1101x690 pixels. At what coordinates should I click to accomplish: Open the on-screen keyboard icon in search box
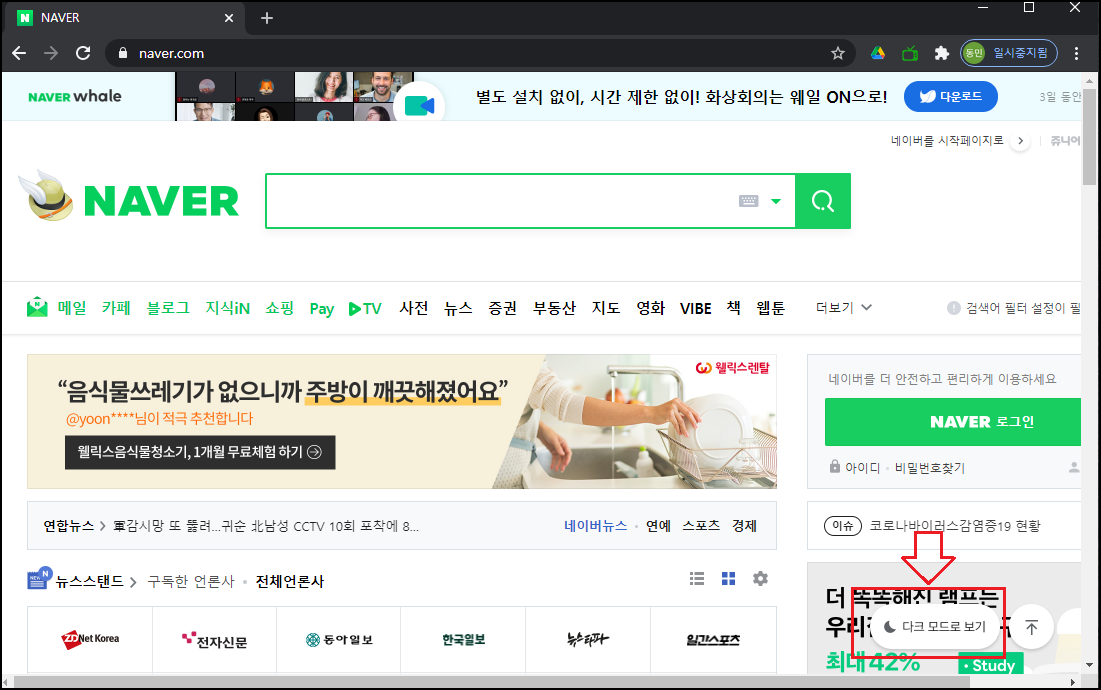[x=749, y=201]
